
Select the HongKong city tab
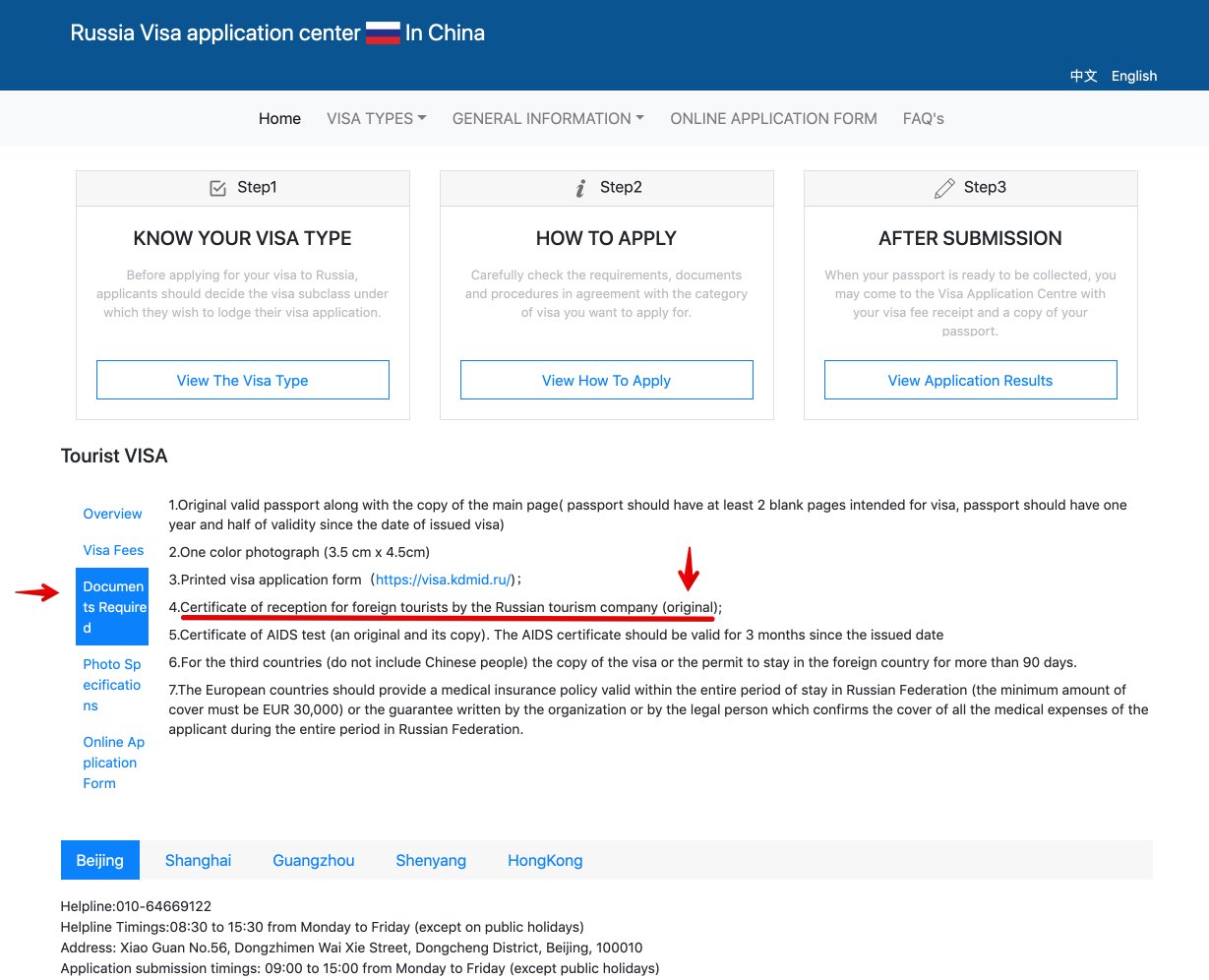click(545, 860)
